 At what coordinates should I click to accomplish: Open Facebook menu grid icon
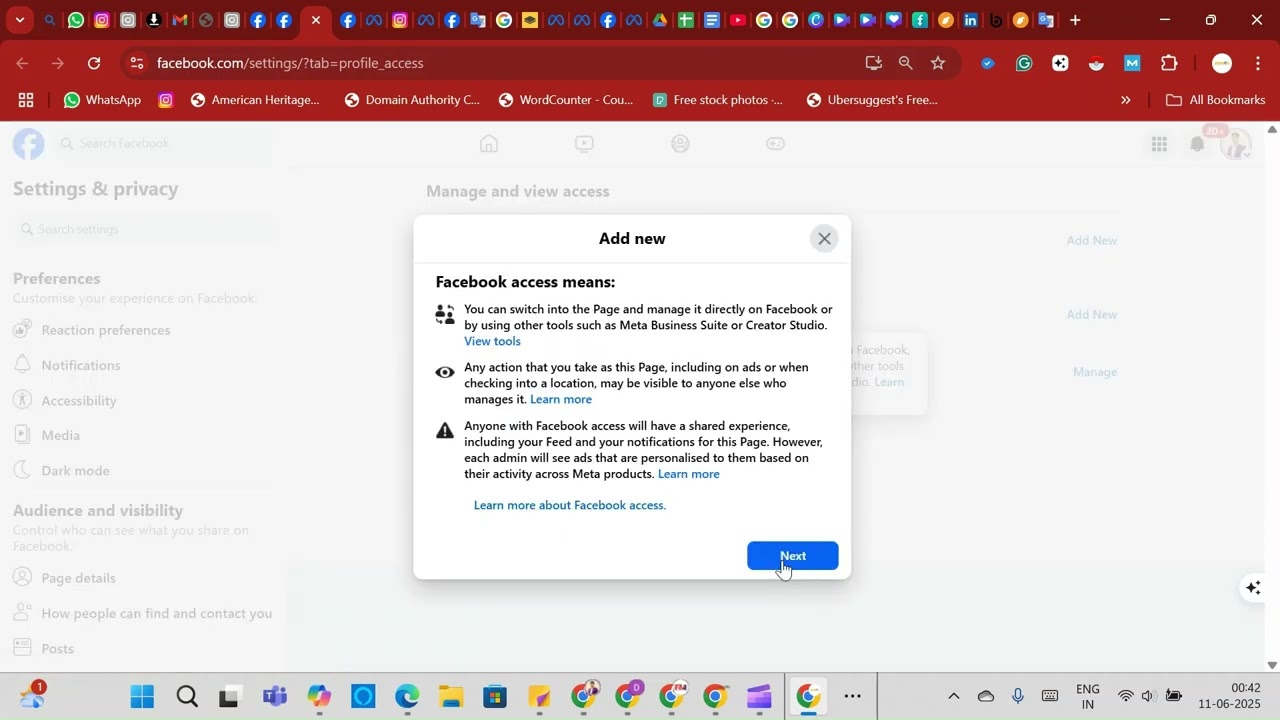point(1159,144)
